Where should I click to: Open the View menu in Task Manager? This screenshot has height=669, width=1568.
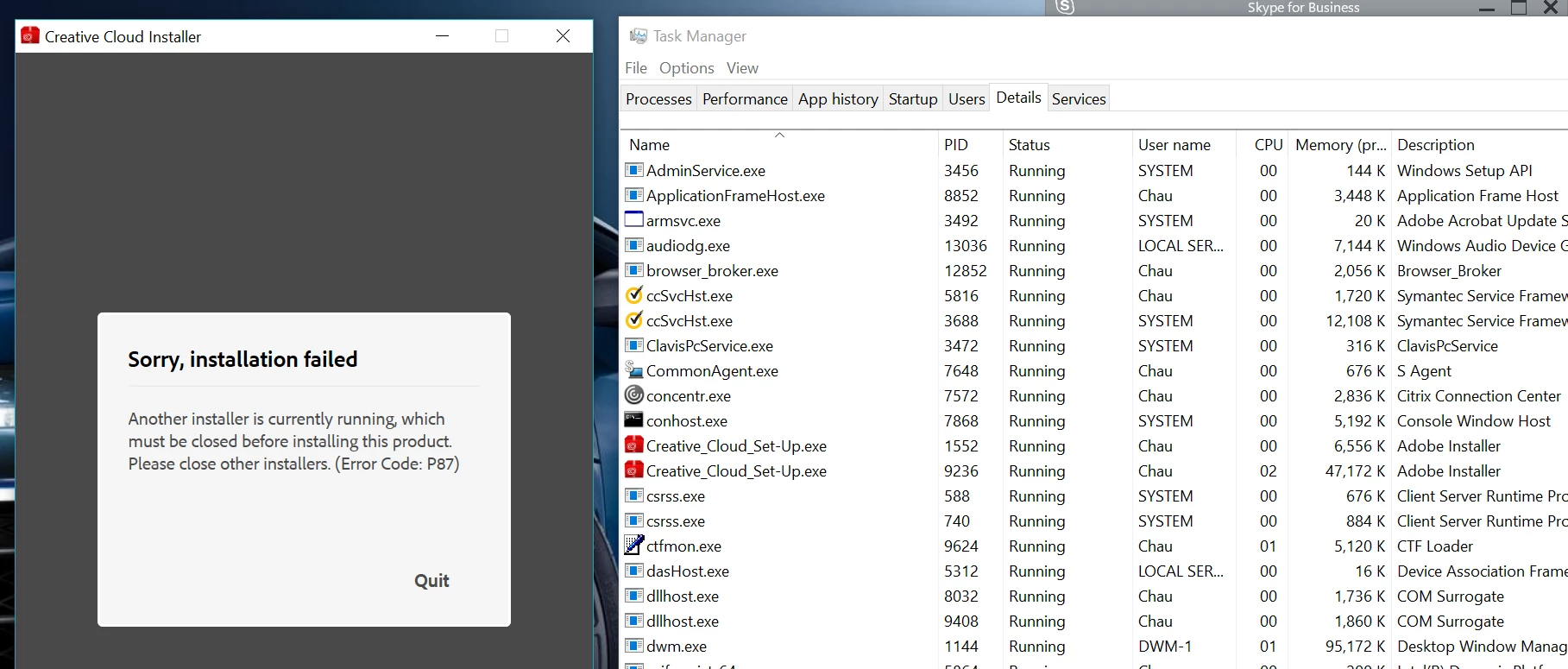pyautogui.click(x=742, y=68)
